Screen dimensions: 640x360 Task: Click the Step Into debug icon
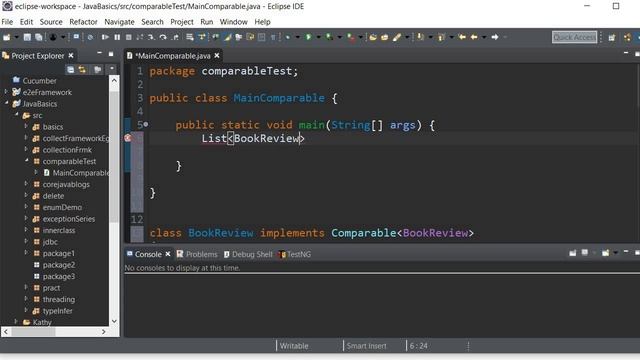point(151,37)
